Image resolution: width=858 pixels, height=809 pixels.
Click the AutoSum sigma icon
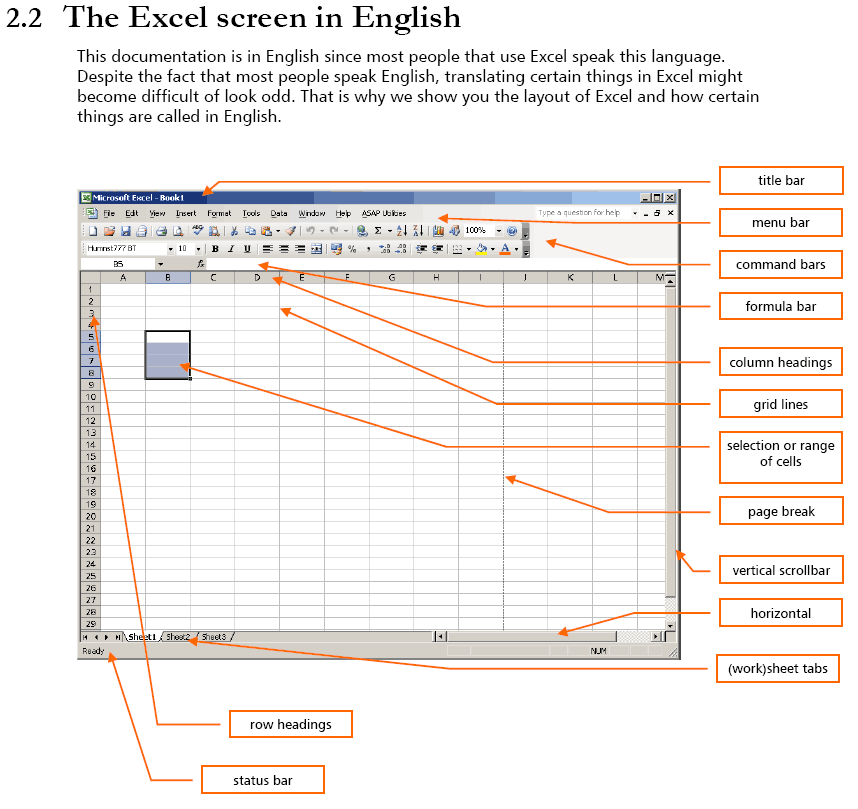[378, 231]
